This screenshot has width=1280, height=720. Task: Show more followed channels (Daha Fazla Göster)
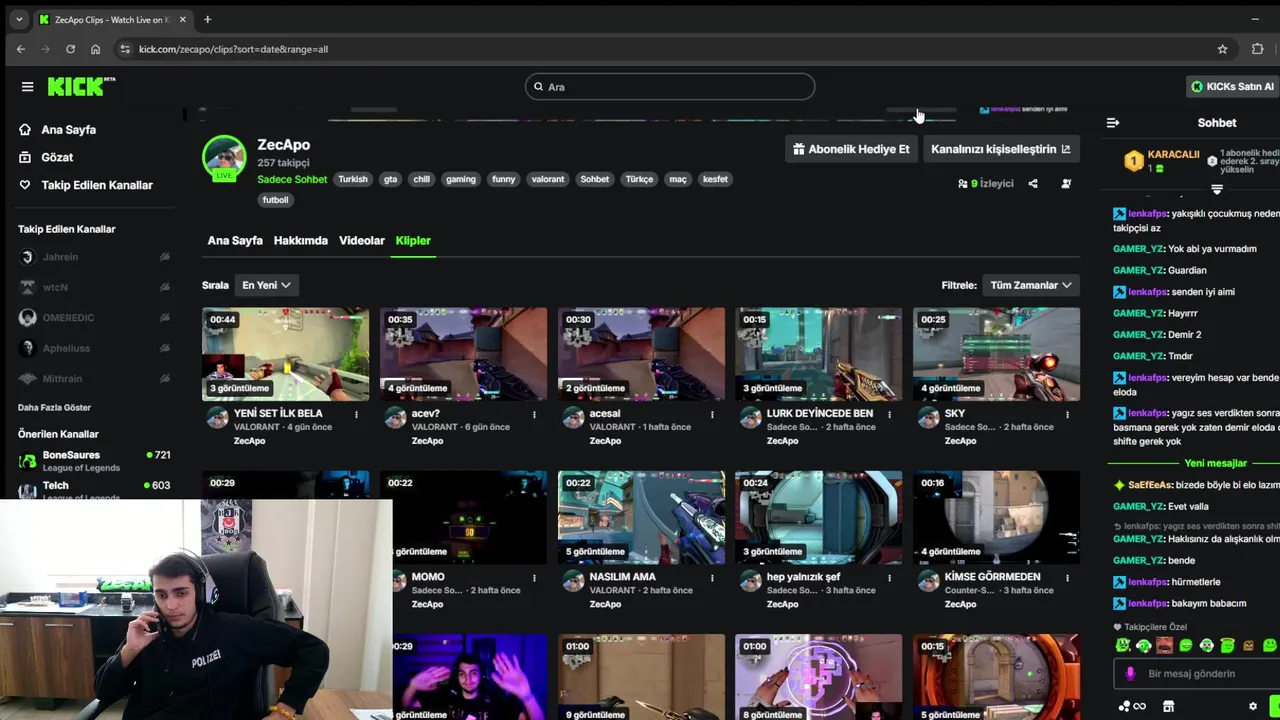pos(54,408)
